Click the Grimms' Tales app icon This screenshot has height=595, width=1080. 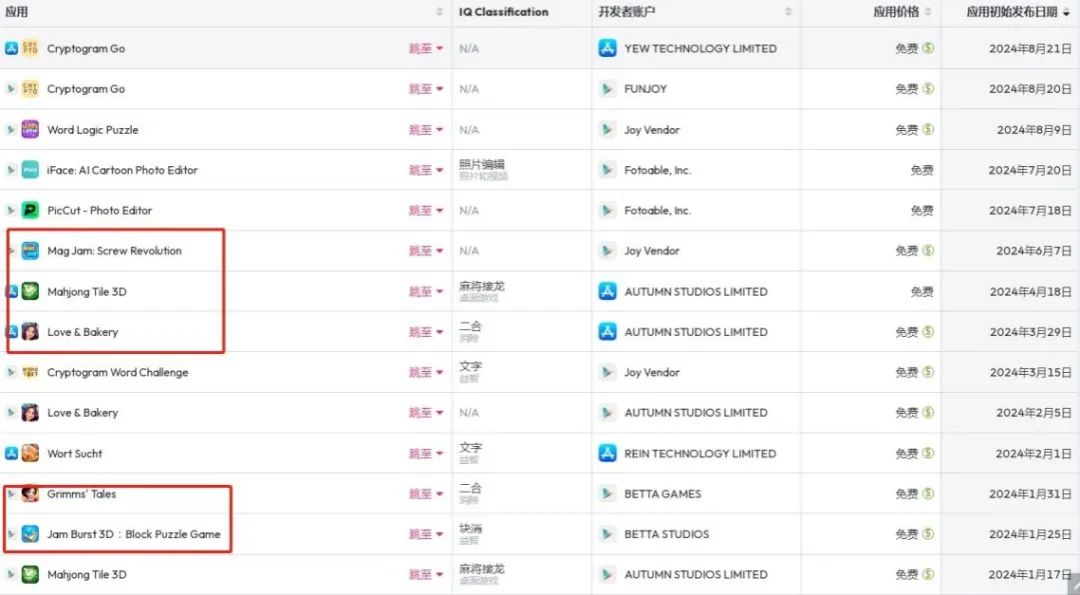click(30, 494)
